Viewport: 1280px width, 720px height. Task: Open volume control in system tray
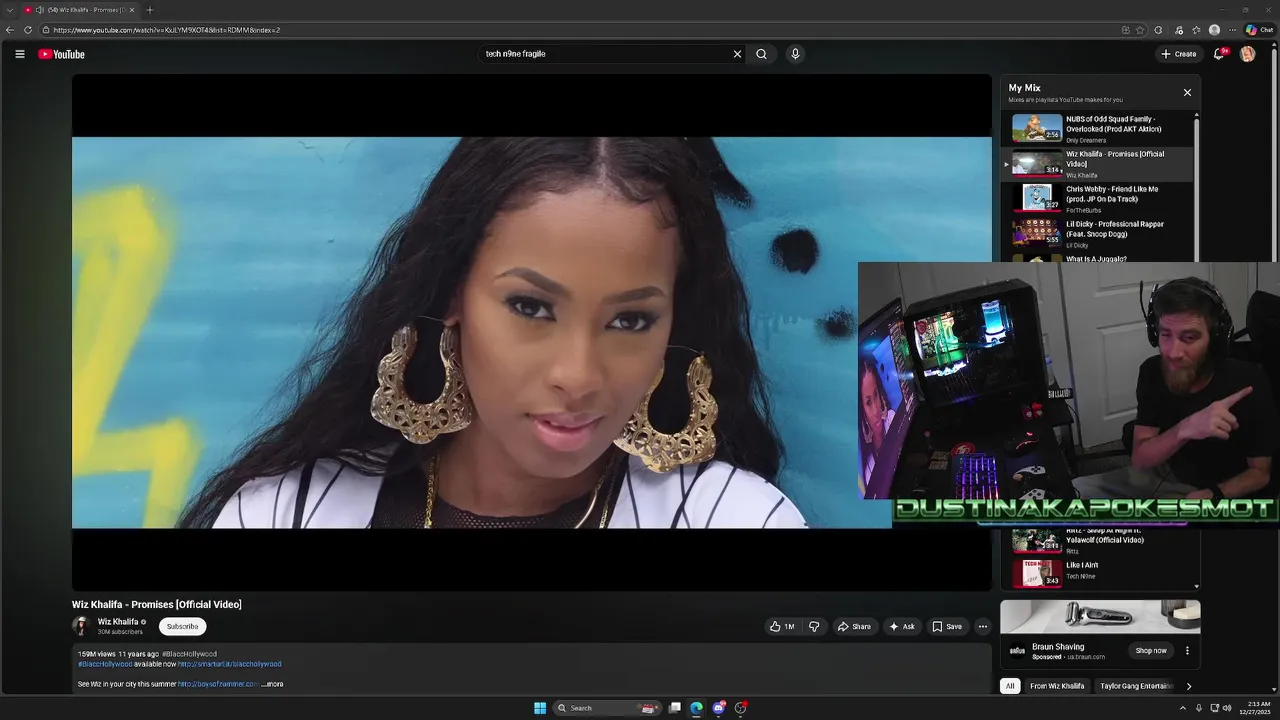[x=1228, y=708]
